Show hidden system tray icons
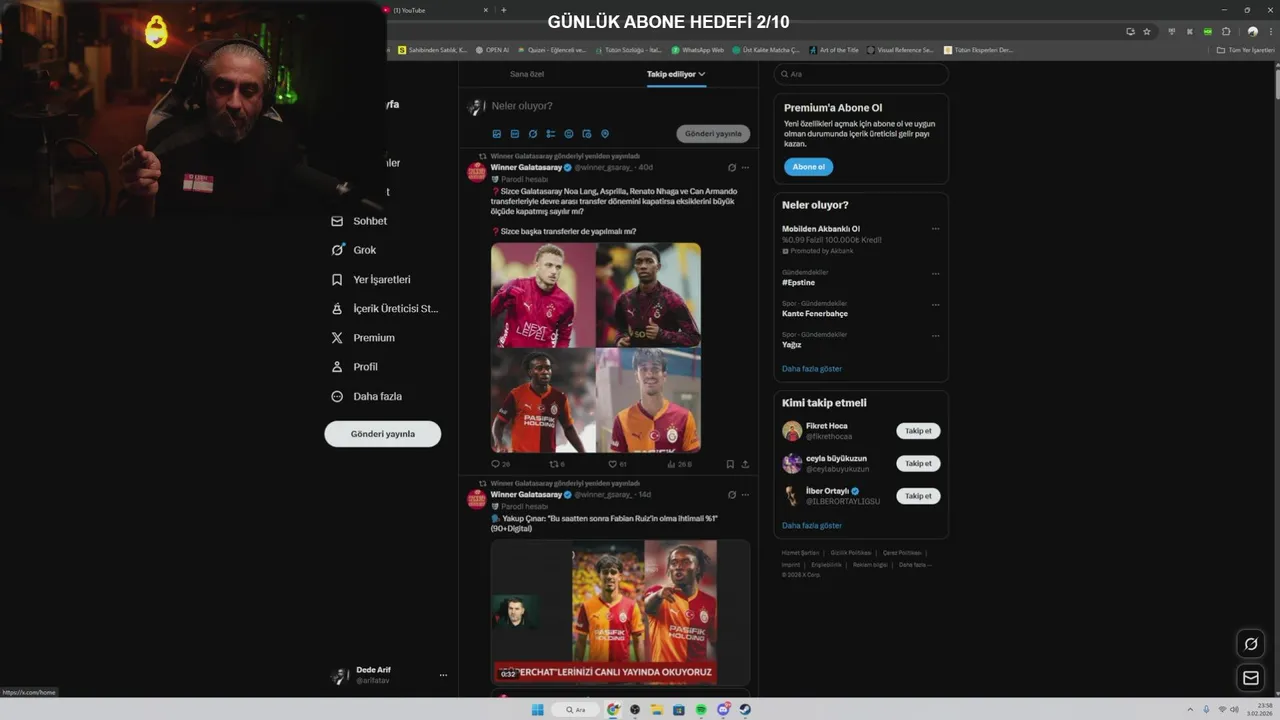Viewport: 1280px width, 720px height. 1190,710
